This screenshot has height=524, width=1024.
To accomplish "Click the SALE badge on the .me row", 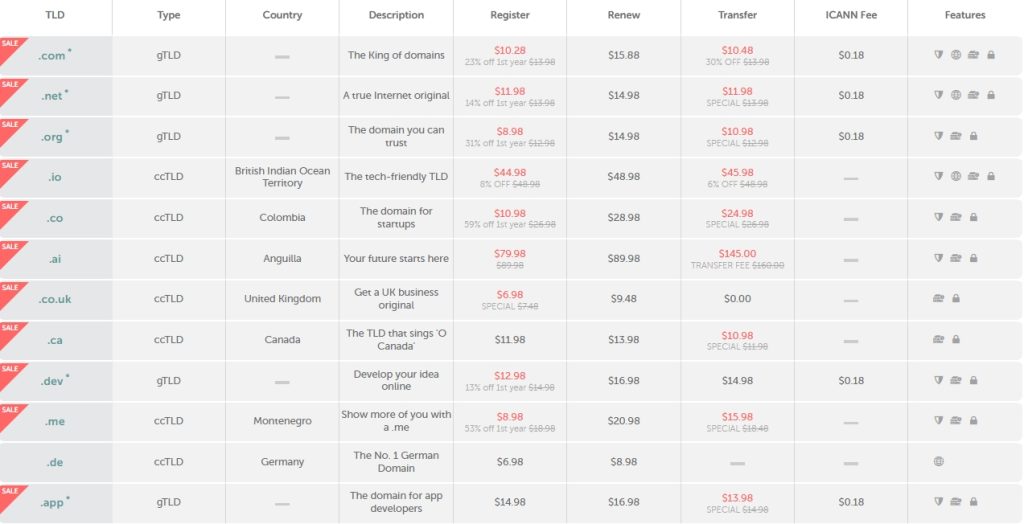I will click(10, 410).
